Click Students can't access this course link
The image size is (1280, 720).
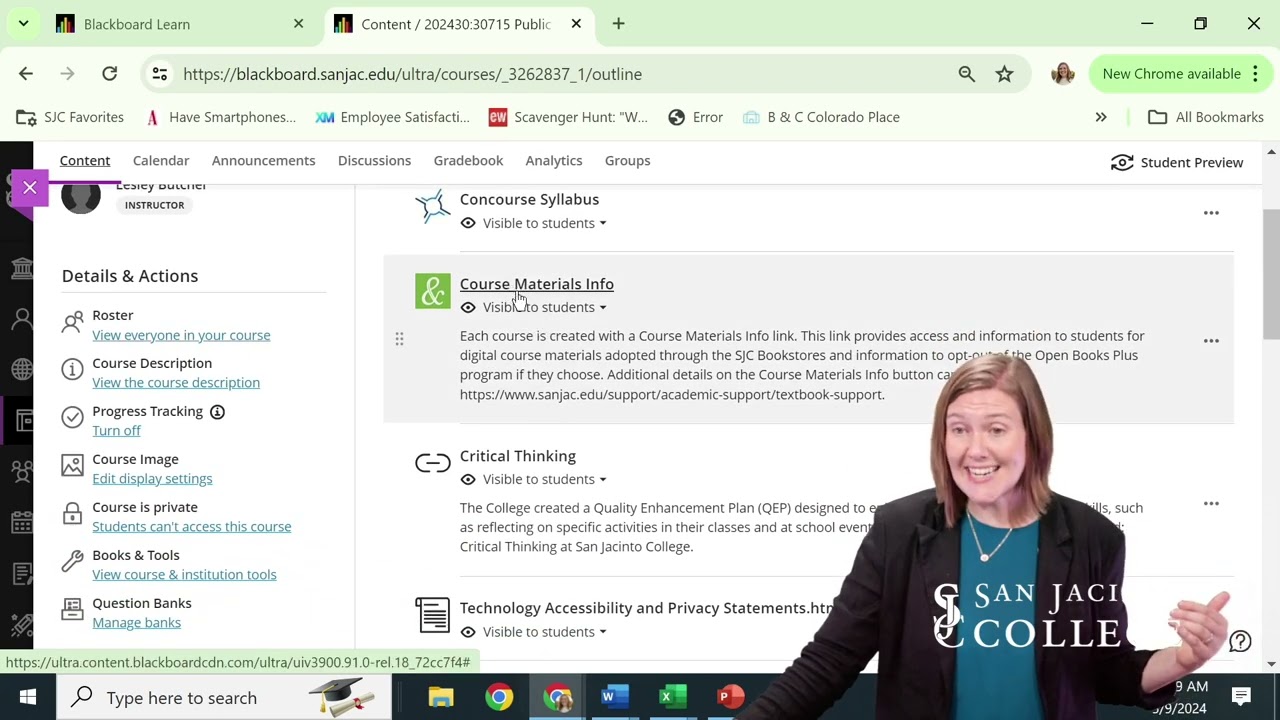(192, 526)
